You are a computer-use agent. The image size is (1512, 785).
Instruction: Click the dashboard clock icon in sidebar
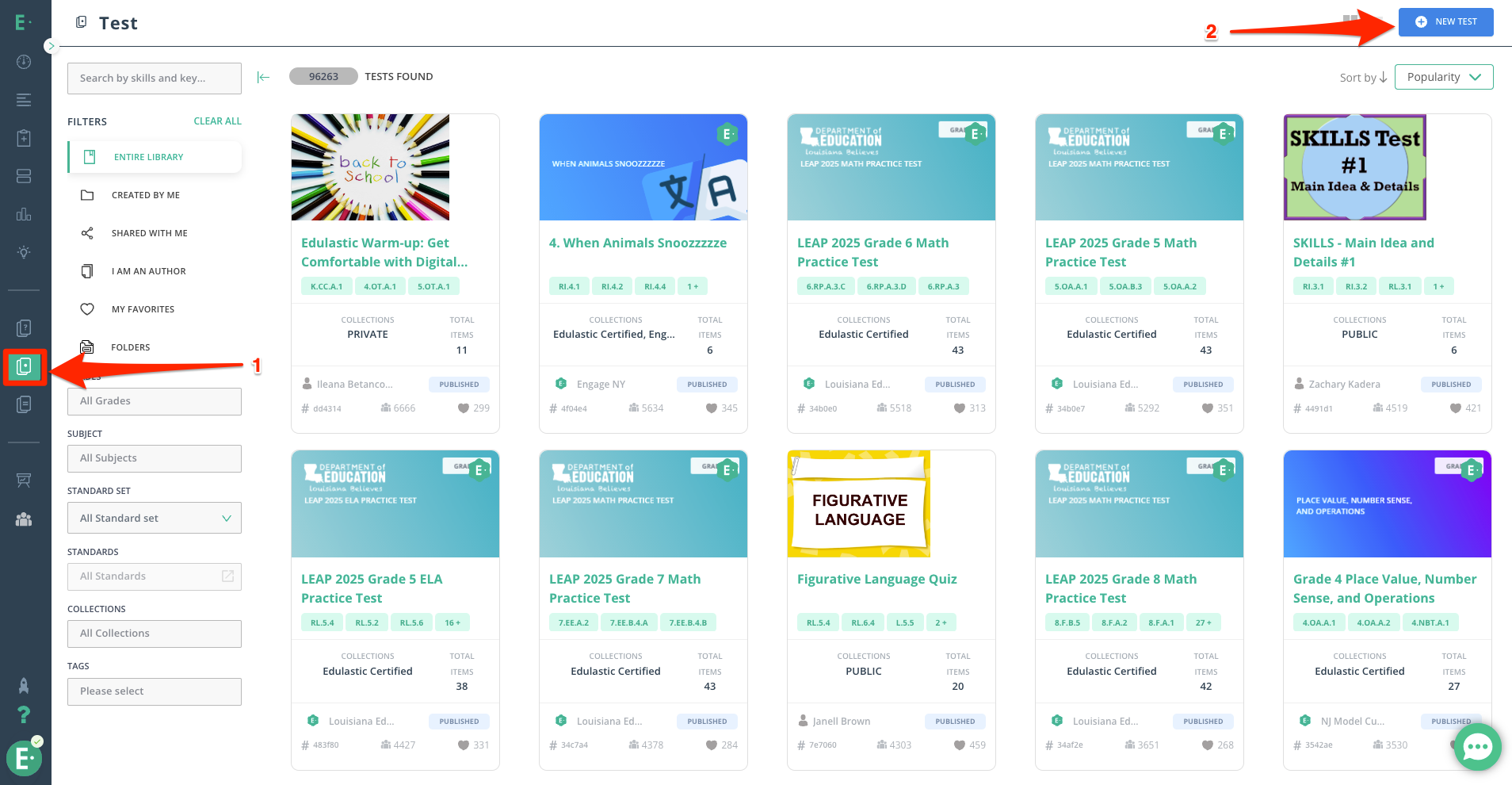24,62
